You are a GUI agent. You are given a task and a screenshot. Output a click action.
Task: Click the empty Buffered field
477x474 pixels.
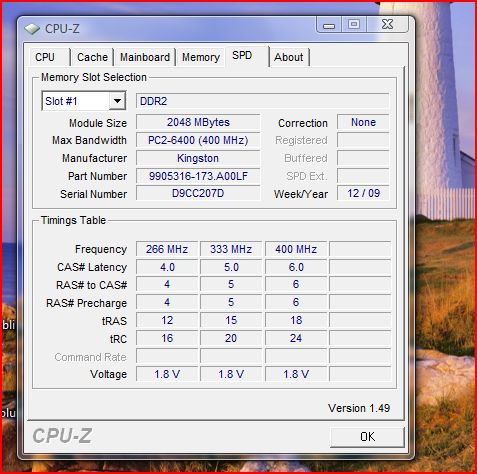[363, 158]
